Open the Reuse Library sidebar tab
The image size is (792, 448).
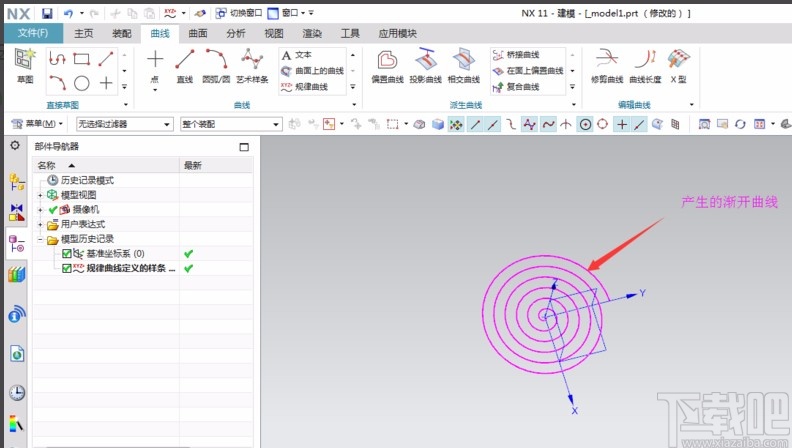click(x=16, y=274)
